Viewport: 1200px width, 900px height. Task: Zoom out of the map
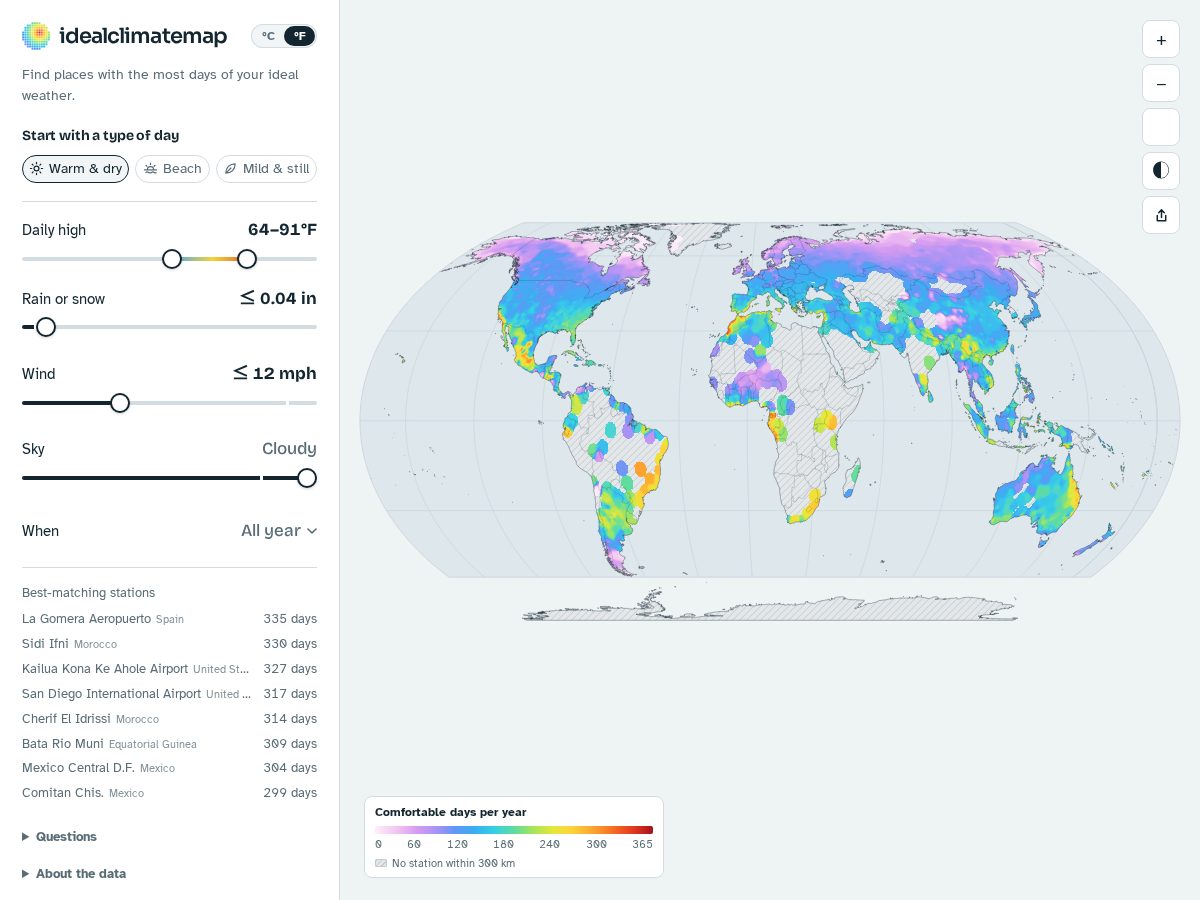pos(1161,84)
